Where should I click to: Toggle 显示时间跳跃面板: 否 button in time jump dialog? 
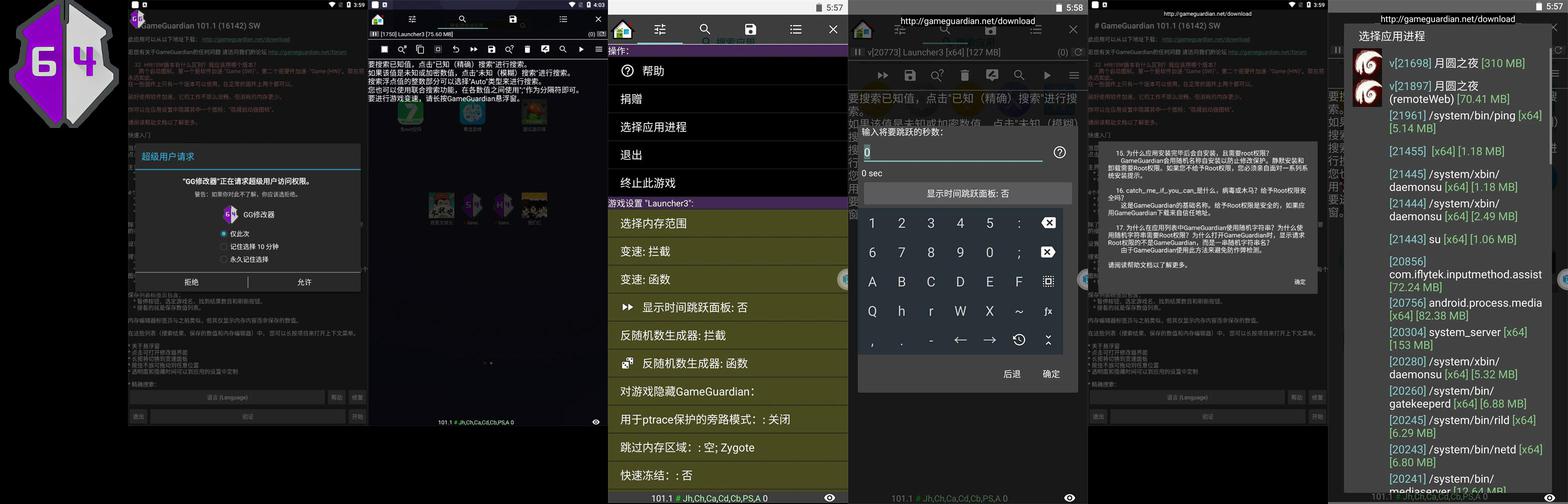coord(967,194)
